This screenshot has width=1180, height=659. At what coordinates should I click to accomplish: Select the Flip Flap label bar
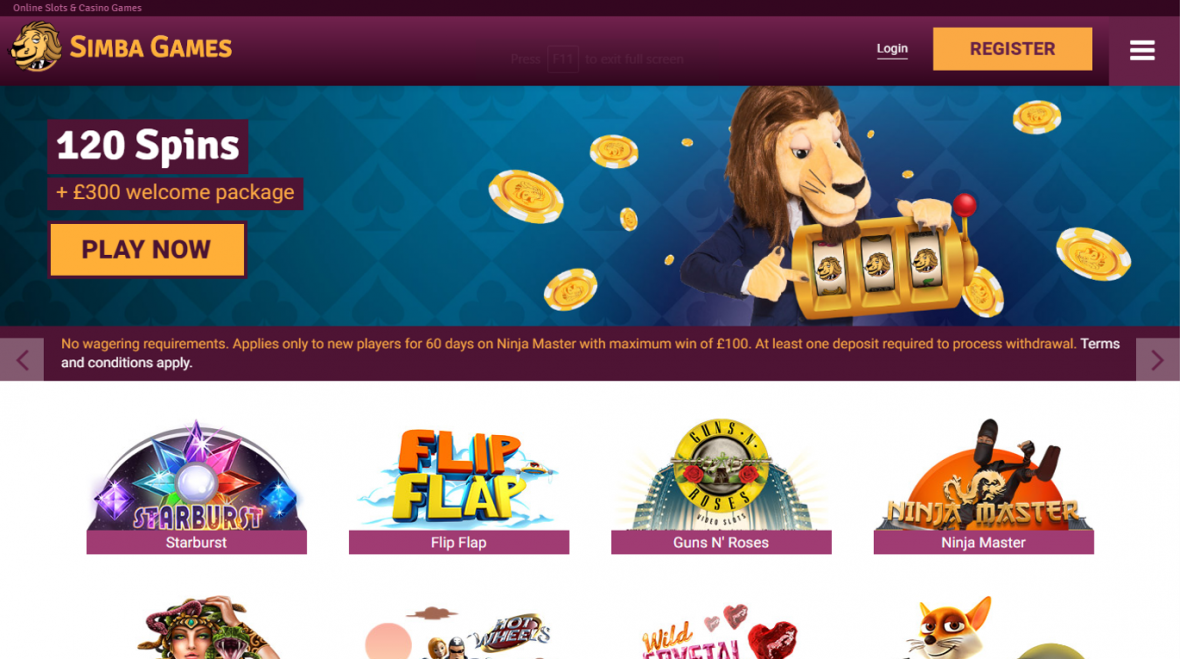[458, 542]
